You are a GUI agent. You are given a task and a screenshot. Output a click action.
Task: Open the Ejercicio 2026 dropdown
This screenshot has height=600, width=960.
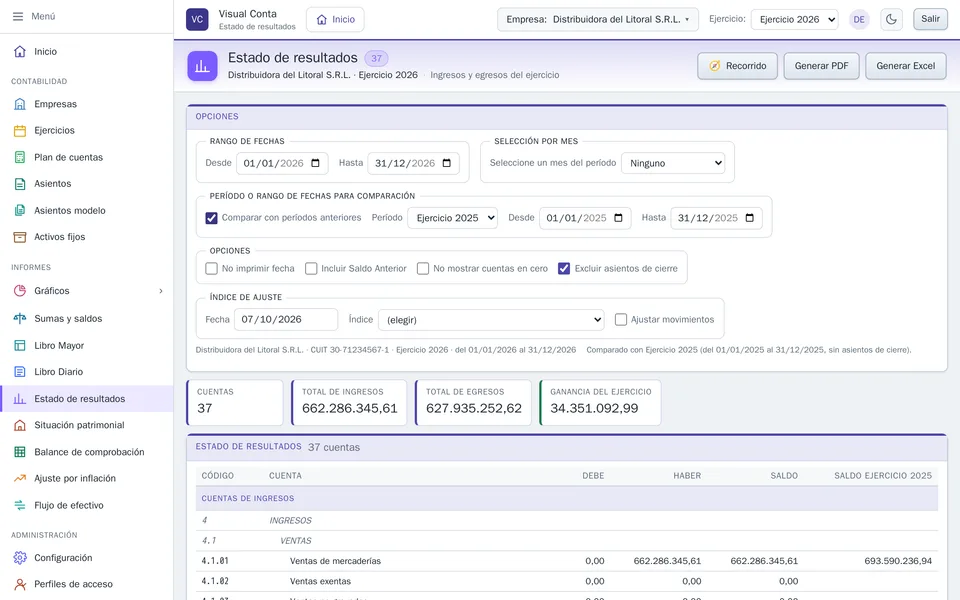click(795, 20)
